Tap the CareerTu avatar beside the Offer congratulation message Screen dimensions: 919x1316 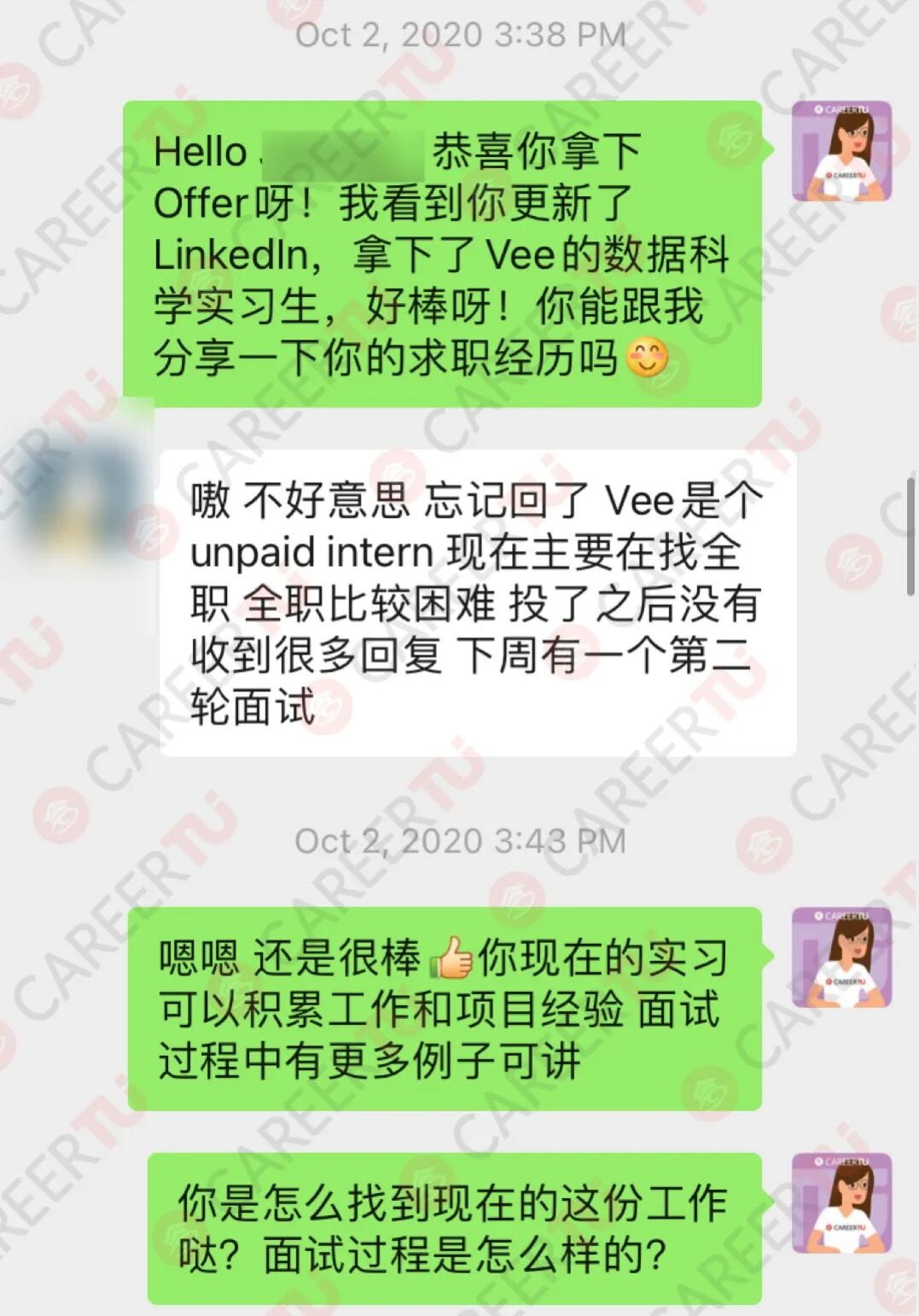pyautogui.click(x=841, y=152)
